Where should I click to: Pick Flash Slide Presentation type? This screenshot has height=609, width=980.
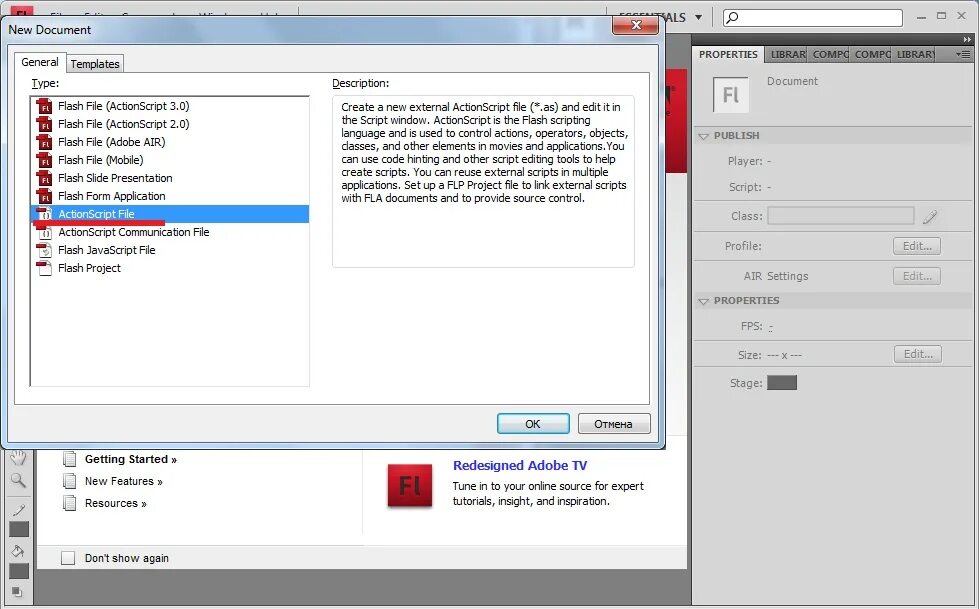coord(169,178)
